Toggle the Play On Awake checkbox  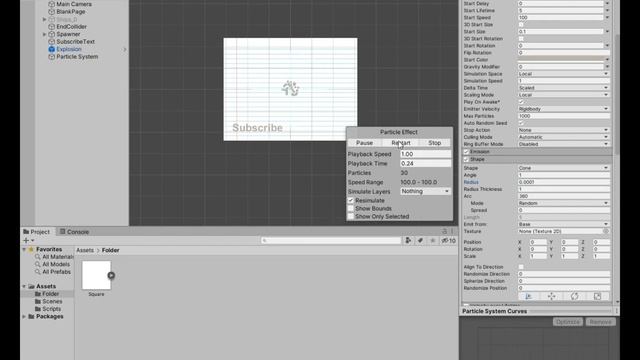tap(521, 102)
